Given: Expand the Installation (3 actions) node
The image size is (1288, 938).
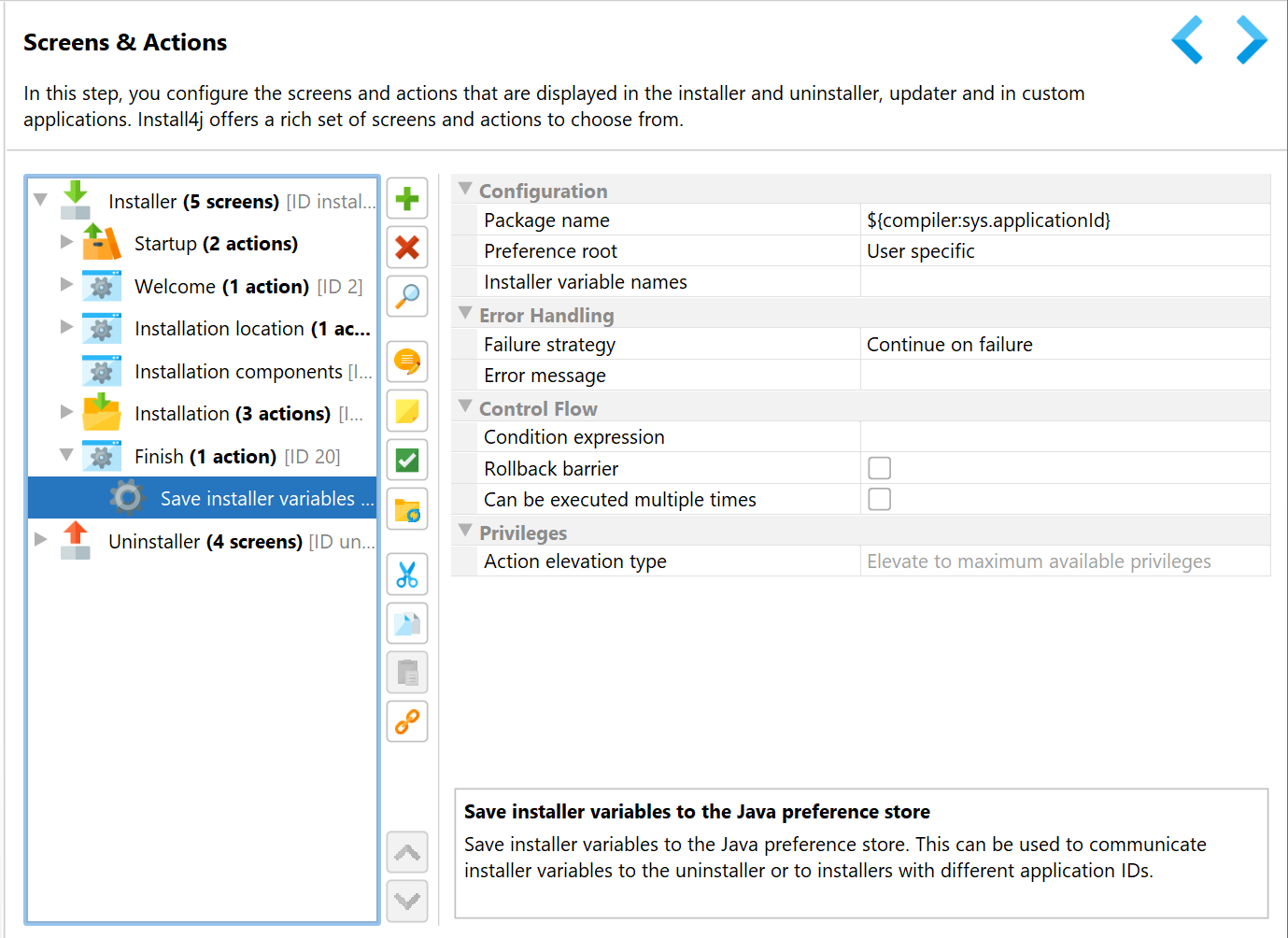Looking at the screenshot, I should (66, 412).
